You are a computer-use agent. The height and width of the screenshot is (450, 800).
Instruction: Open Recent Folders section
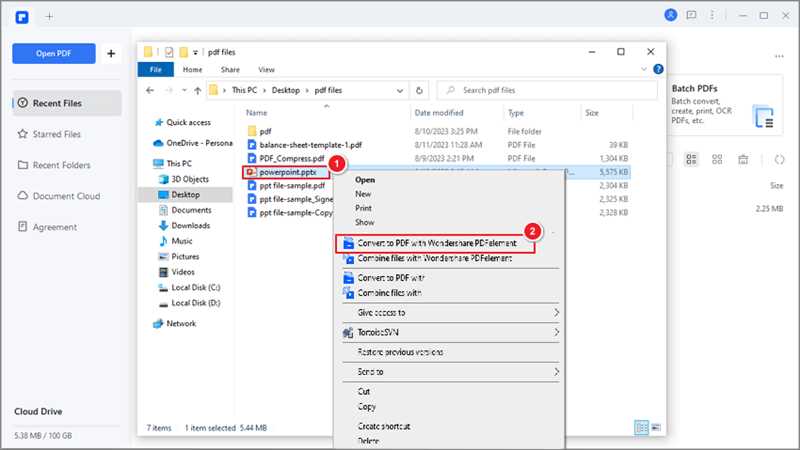click(54, 165)
